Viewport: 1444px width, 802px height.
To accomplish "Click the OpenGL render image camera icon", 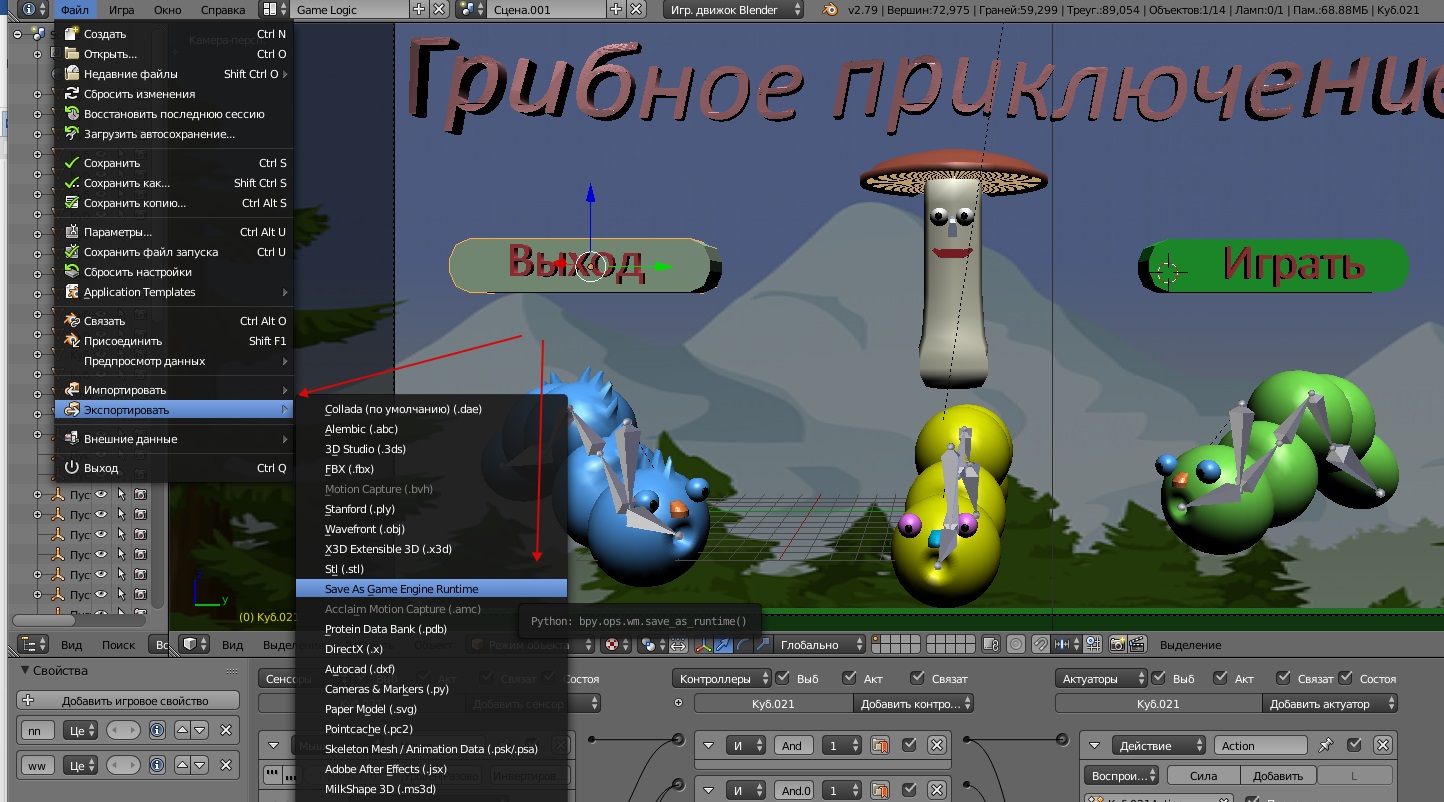I will (x=1118, y=645).
